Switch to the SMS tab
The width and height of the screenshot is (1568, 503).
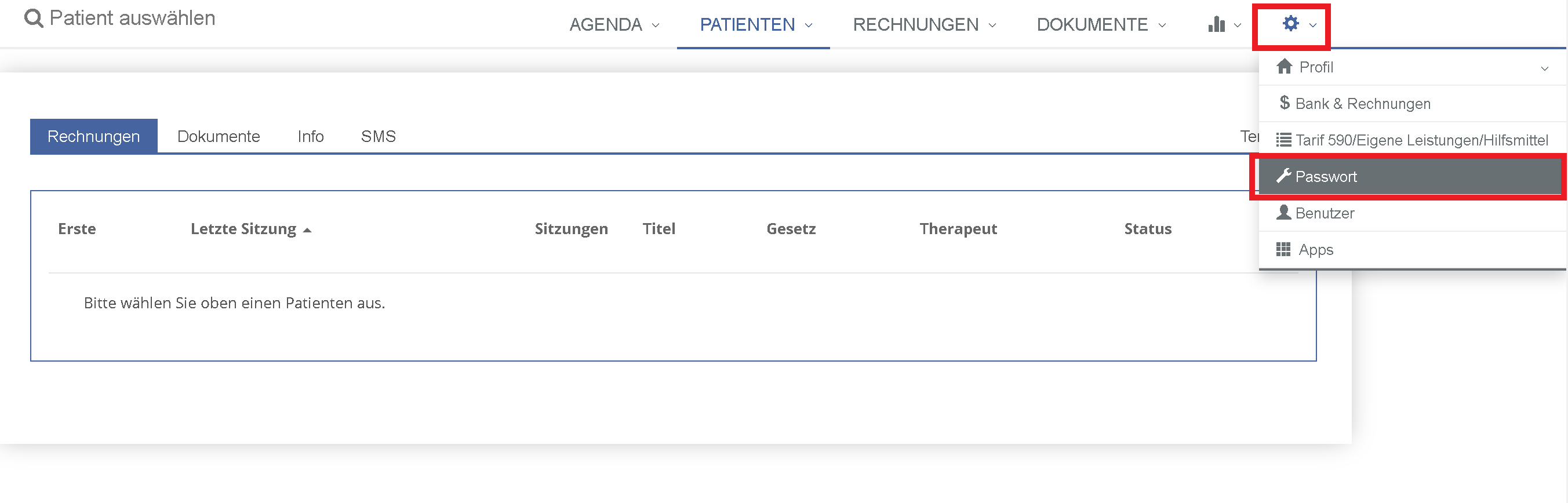click(378, 136)
